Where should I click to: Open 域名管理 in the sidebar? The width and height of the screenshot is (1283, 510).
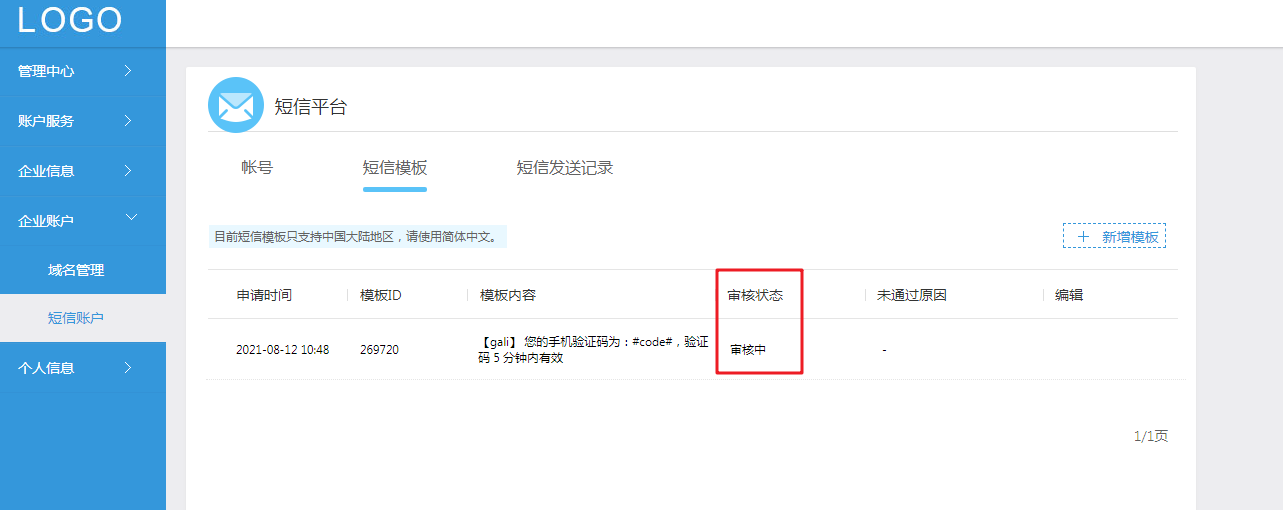[x=76, y=270]
